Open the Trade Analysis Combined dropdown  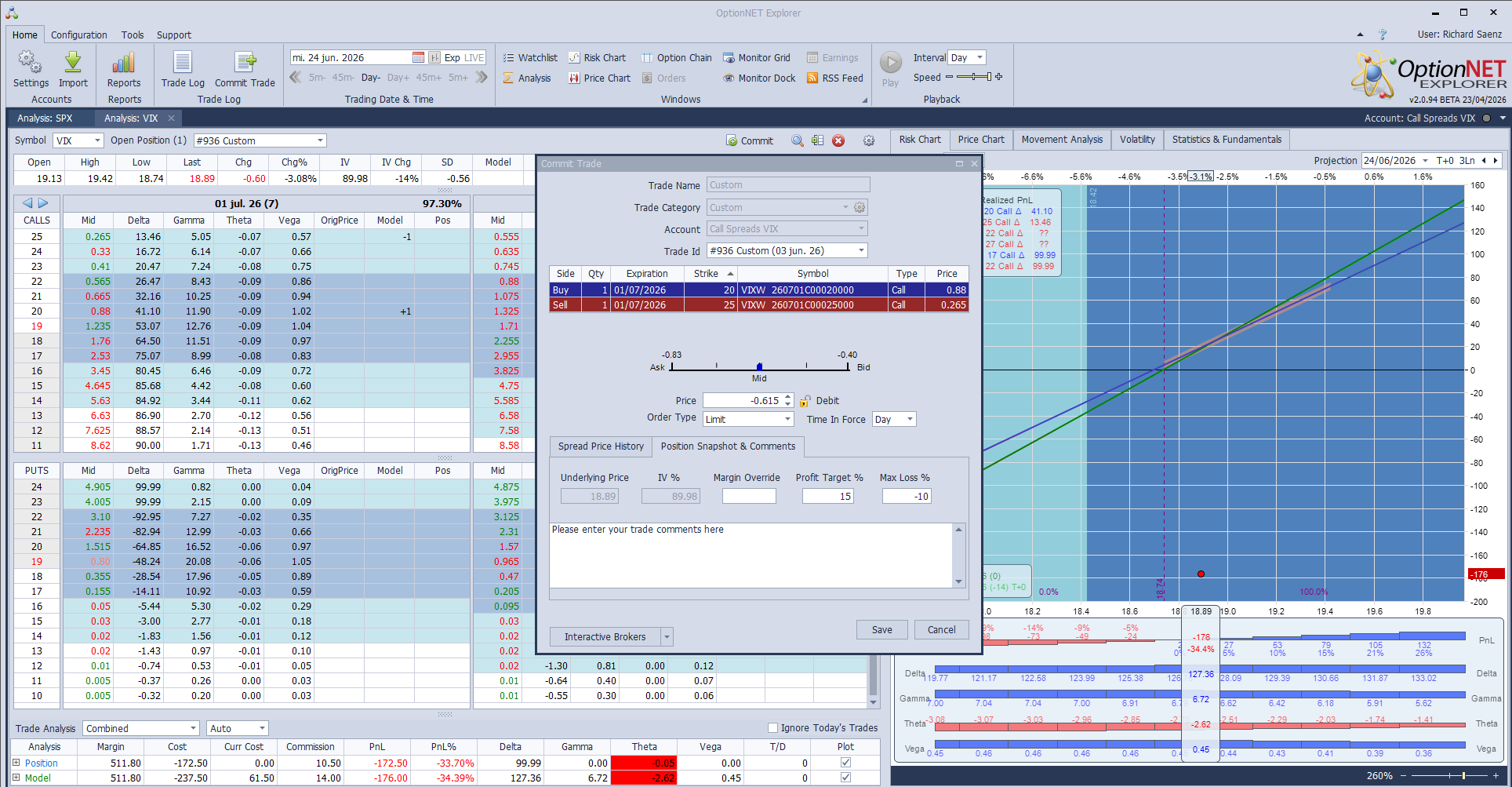(193, 728)
